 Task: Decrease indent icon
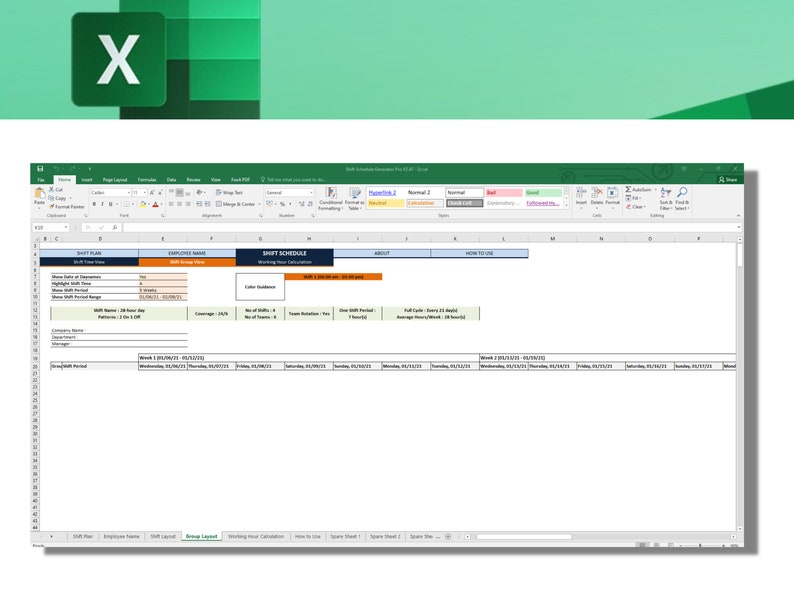[x=199, y=204]
